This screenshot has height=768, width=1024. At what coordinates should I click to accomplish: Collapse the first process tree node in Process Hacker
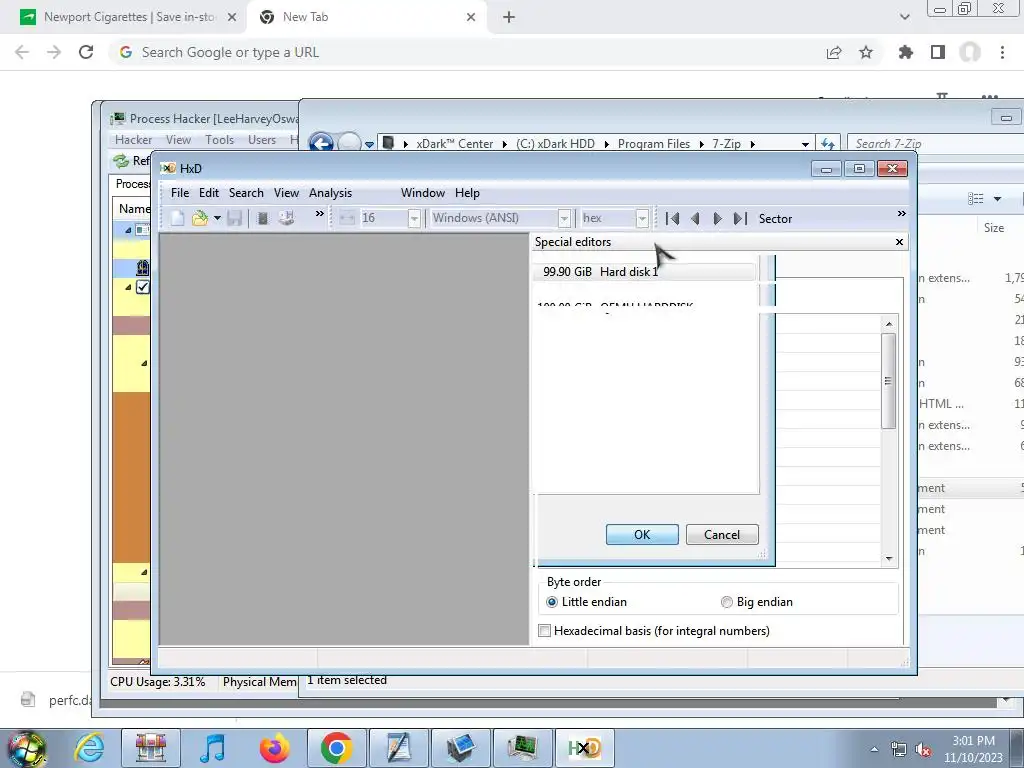128,230
